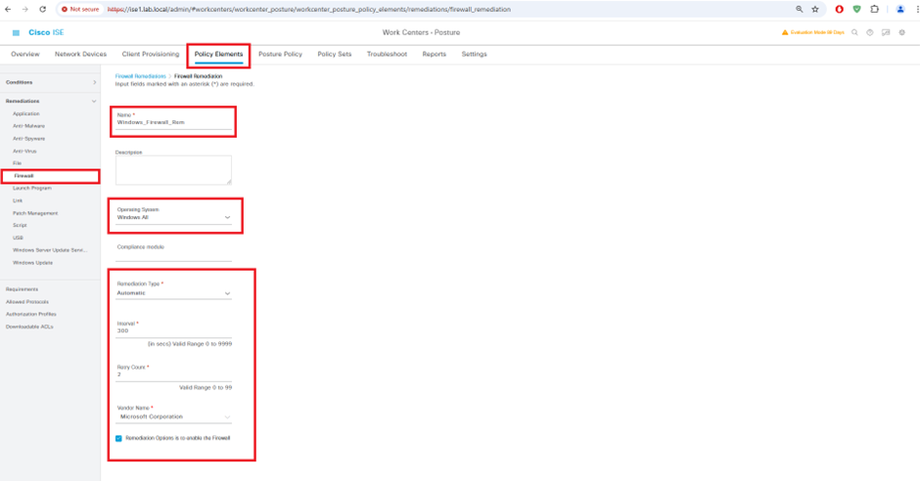This screenshot has height=481, width=920.
Task: Click the Description text area
Action: 174,170
